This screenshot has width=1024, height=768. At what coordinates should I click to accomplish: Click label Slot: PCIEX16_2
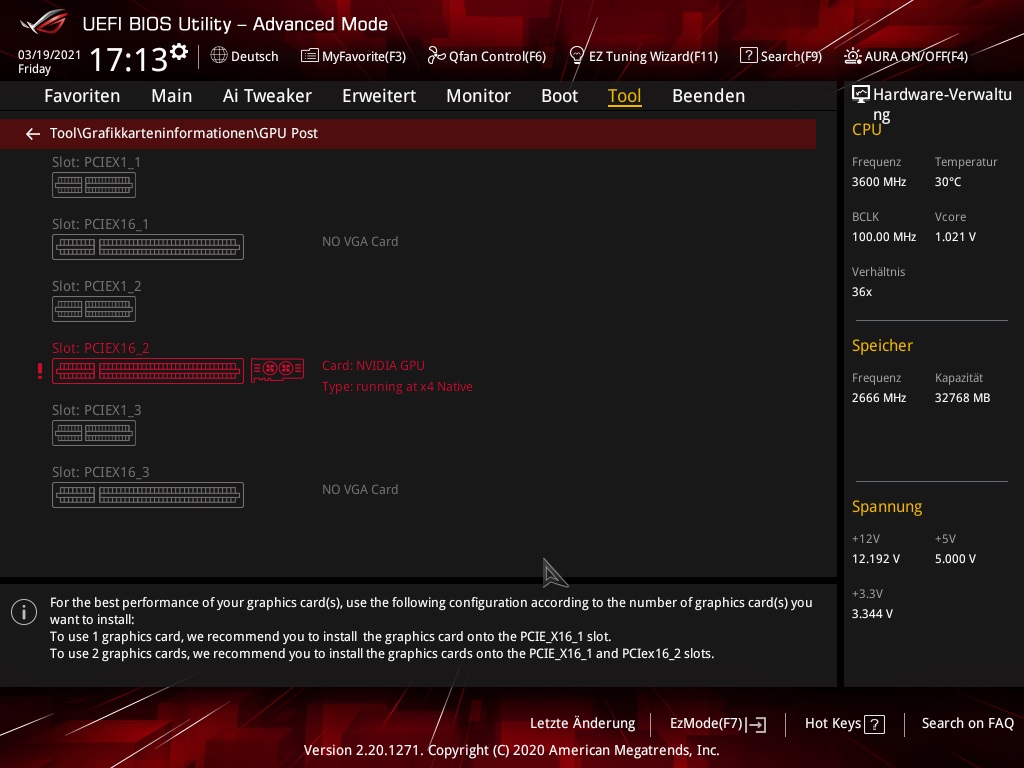click(x=100, y=348)
